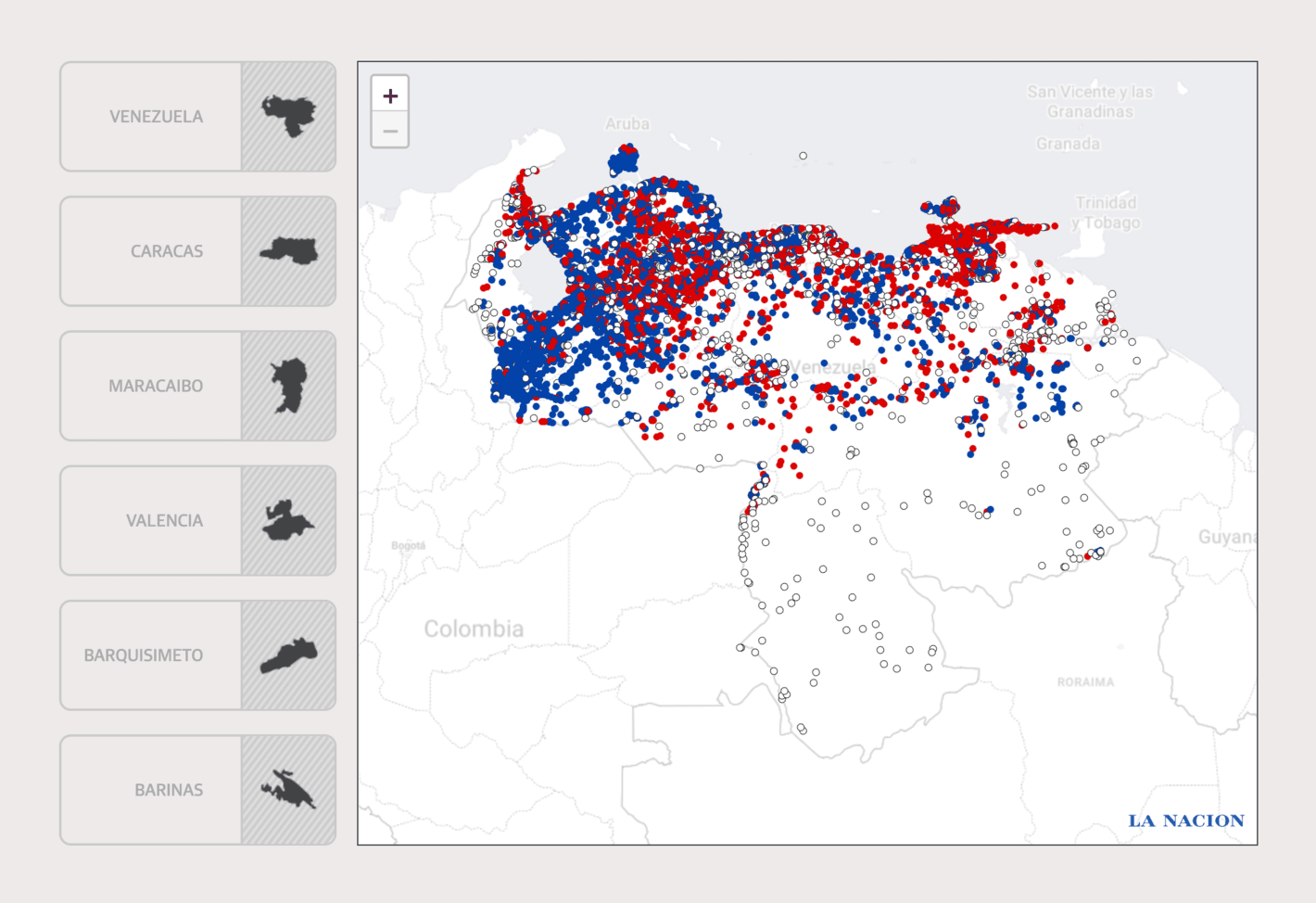Click the San Vicente y las Granadinas label
This screenshot has width=1316, height=903.
[x=1090, y=101]
